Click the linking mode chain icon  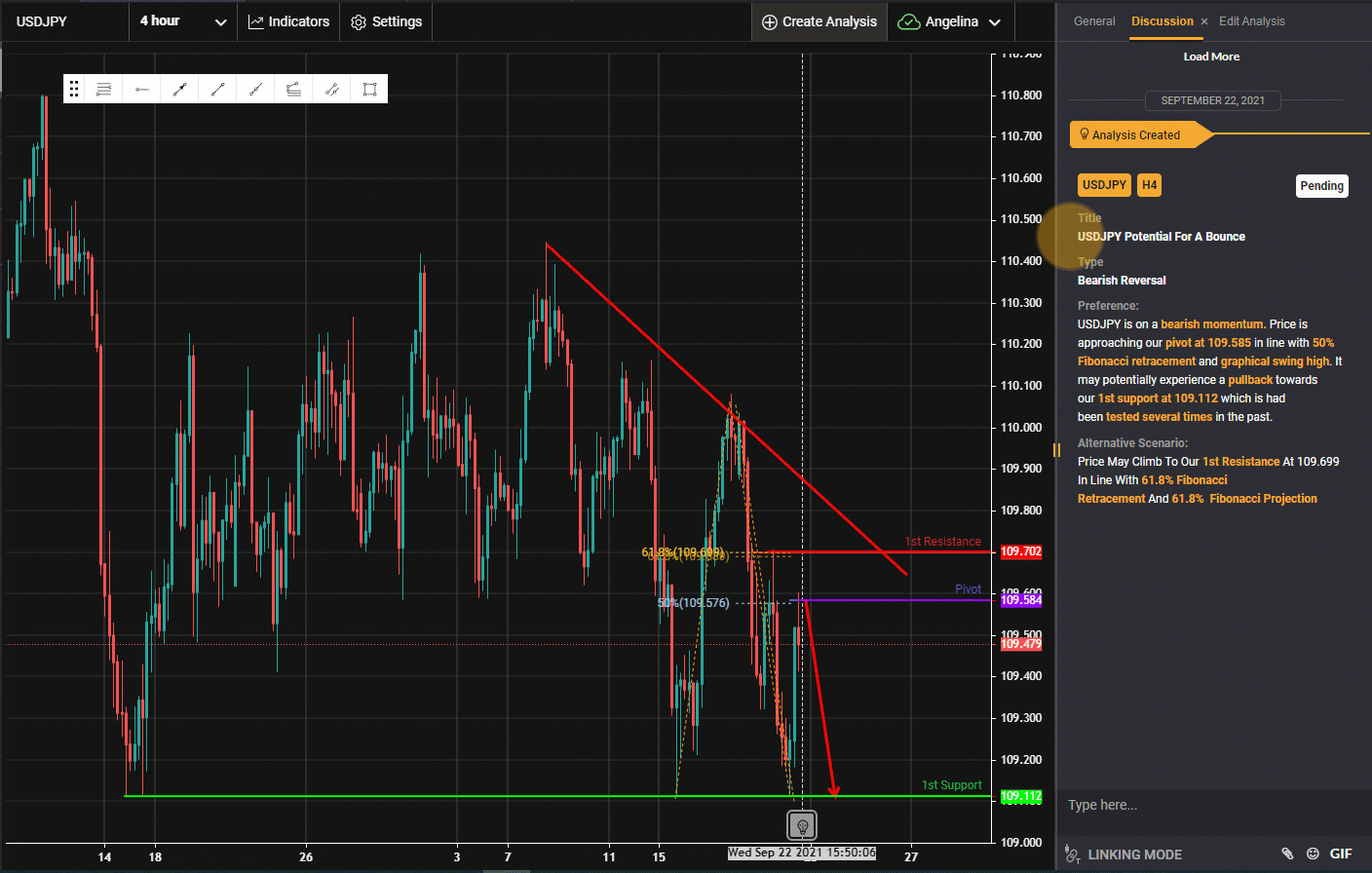coord(1072,854)
